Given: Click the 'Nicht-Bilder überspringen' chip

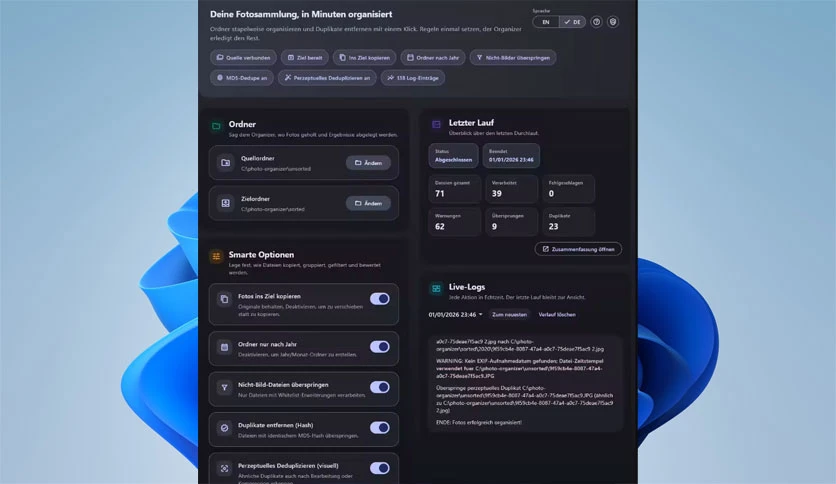Looking at the screenshot, I should coord(513,58).
